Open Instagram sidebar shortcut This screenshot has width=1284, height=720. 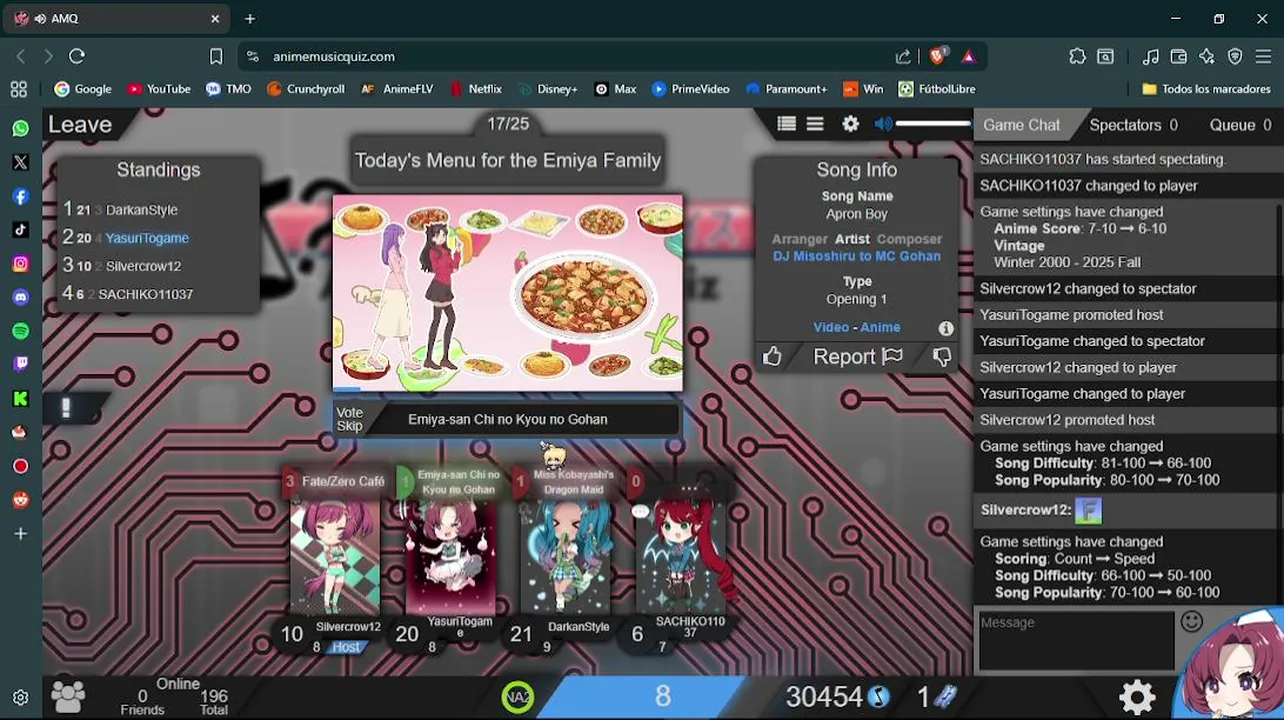pyautogui.click(x=20, y=264)
